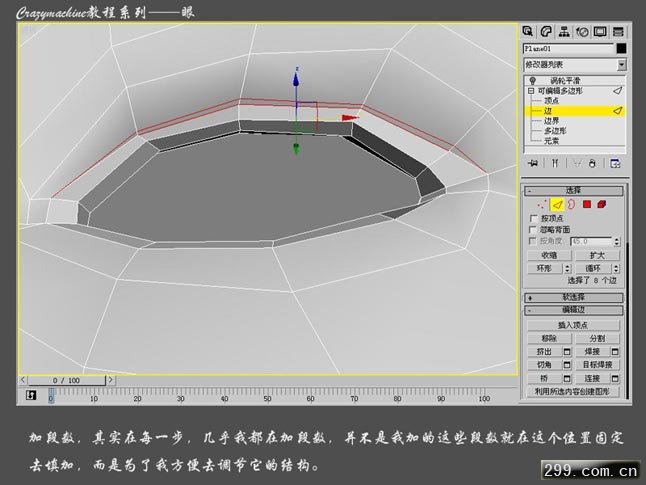Click Remove Modifier from stack icon
Screen dimensions: 646x485
(x=592, y=164)
